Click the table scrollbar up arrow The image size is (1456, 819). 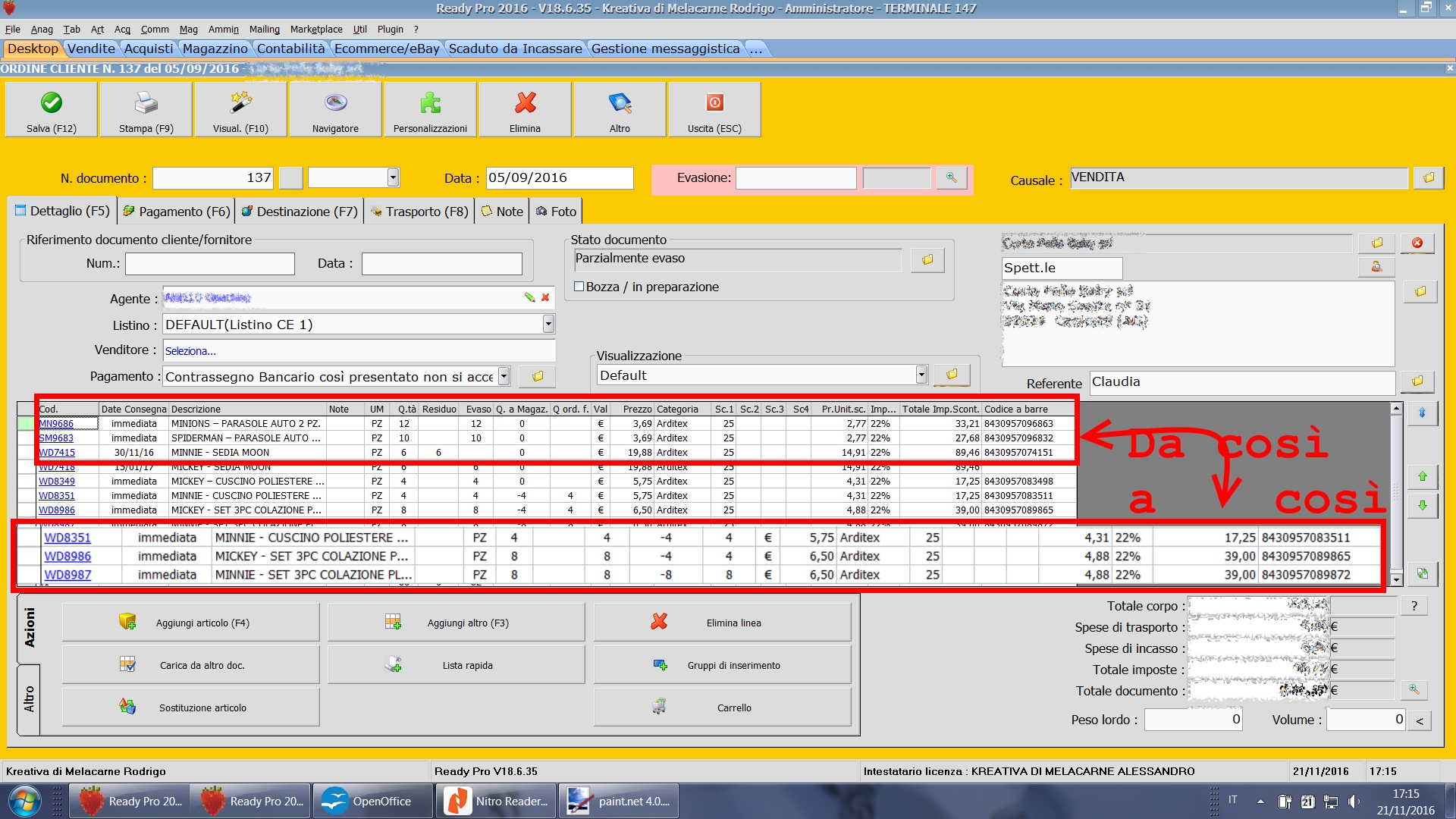point(1396,408)
